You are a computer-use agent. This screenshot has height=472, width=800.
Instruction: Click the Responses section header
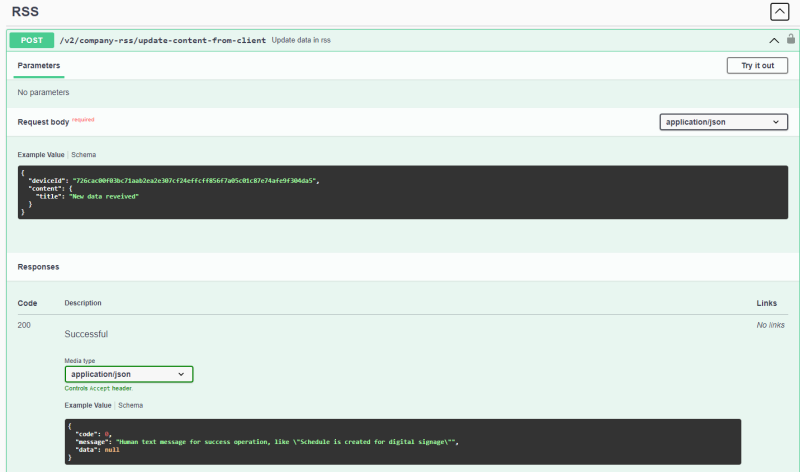coord(38,267)
